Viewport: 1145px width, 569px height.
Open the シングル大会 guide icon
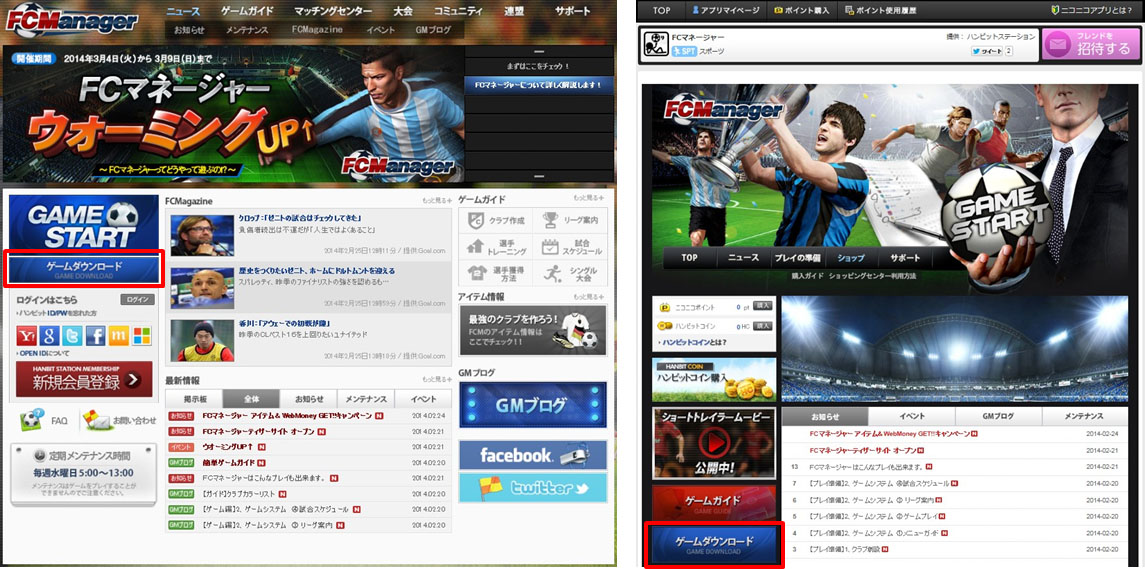pos(570,274)
